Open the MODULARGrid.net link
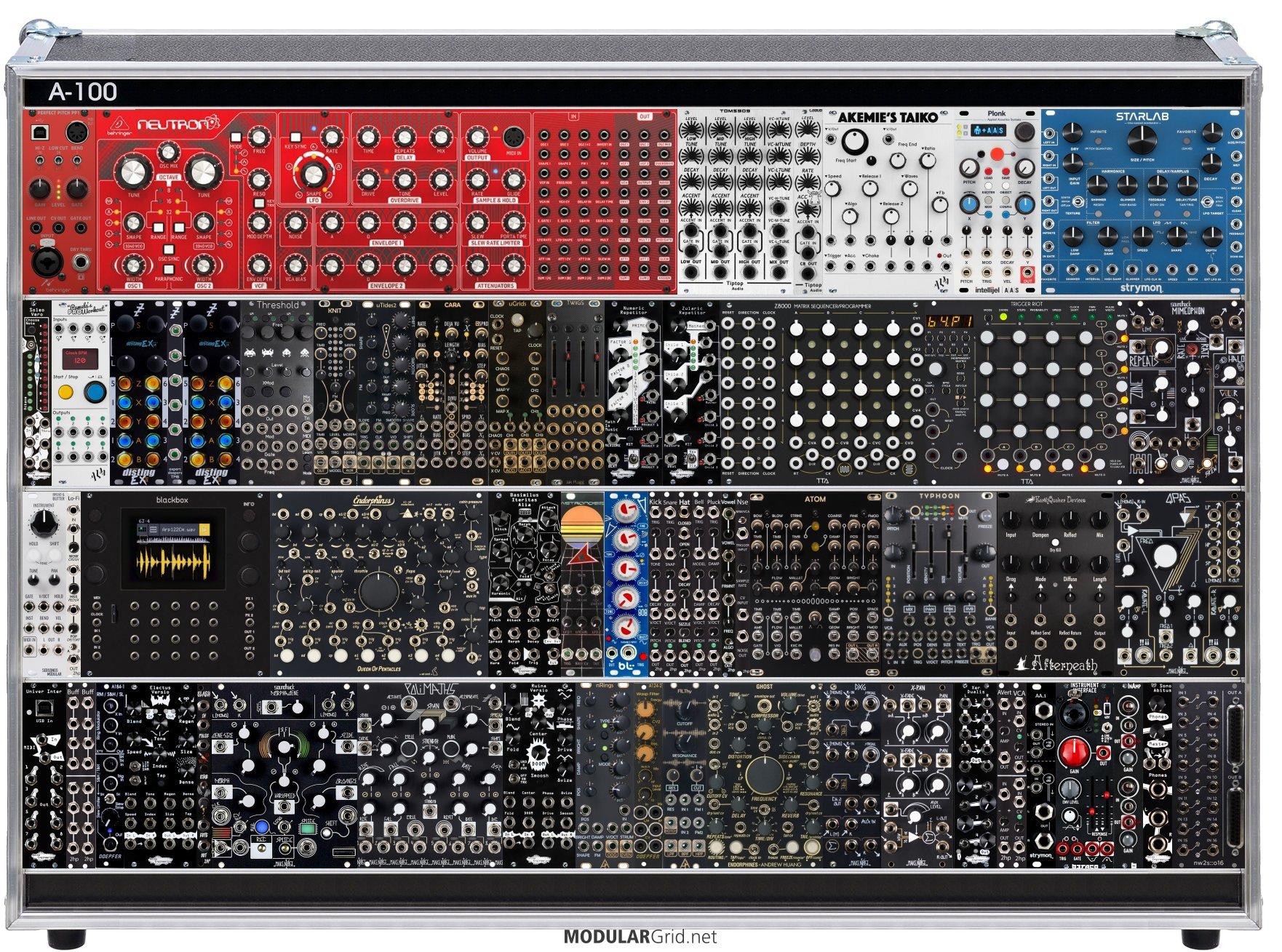Screen dimensions: 1282x952 640,937
